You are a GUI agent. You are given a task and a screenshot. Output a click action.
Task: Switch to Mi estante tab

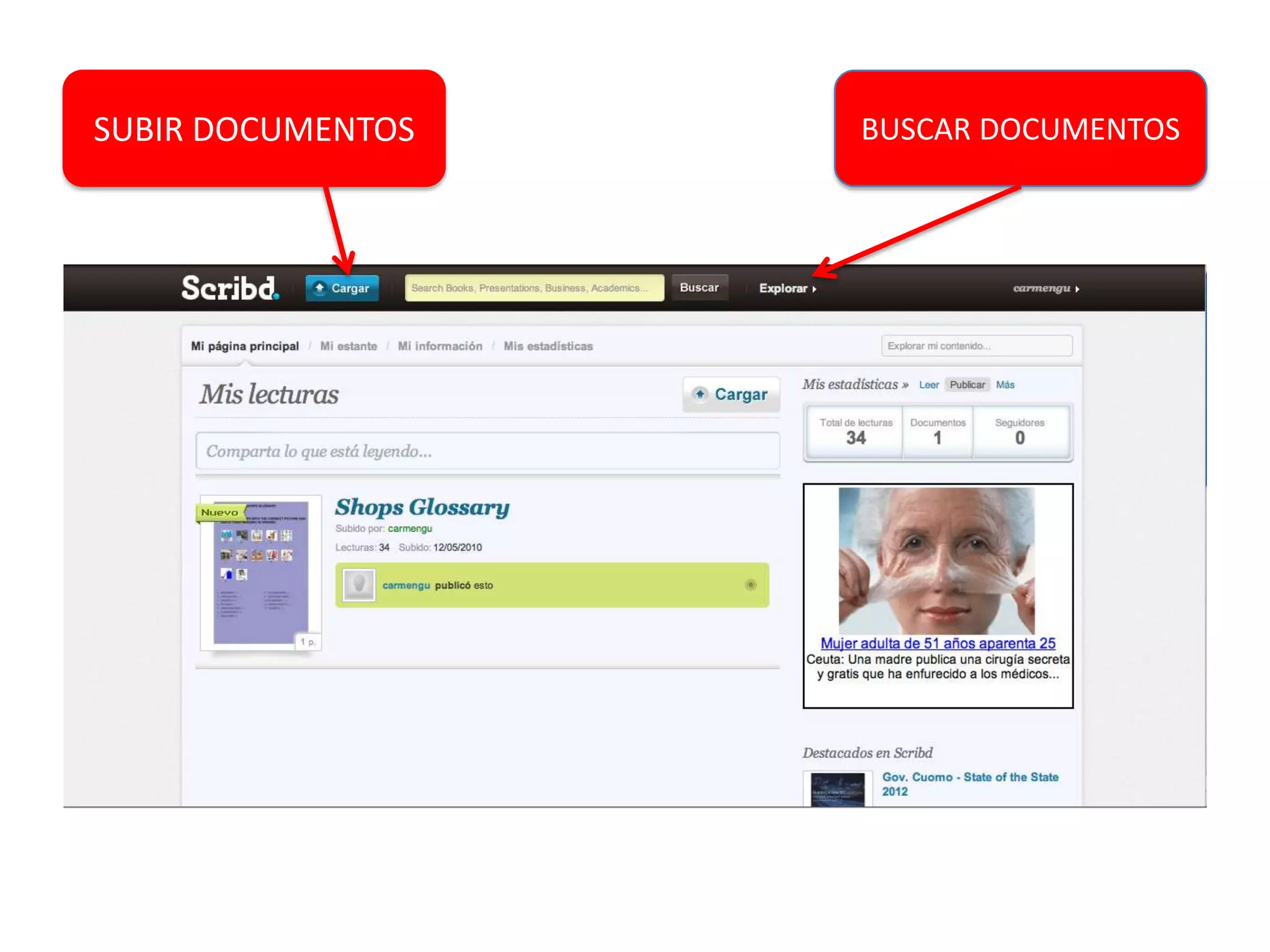(x=349, y=346)
